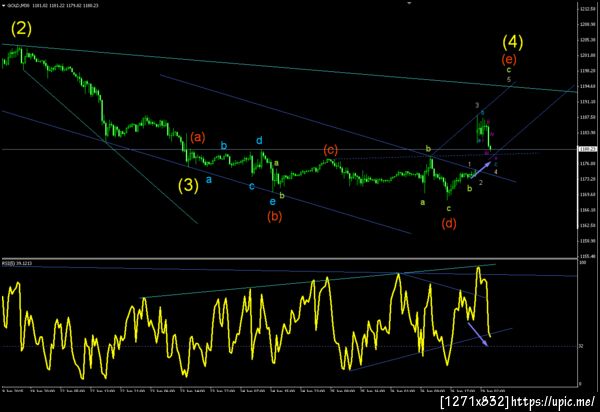Screen dimensions: 600x412
Task: Click the current price tag on price axis
Action: 585,149
